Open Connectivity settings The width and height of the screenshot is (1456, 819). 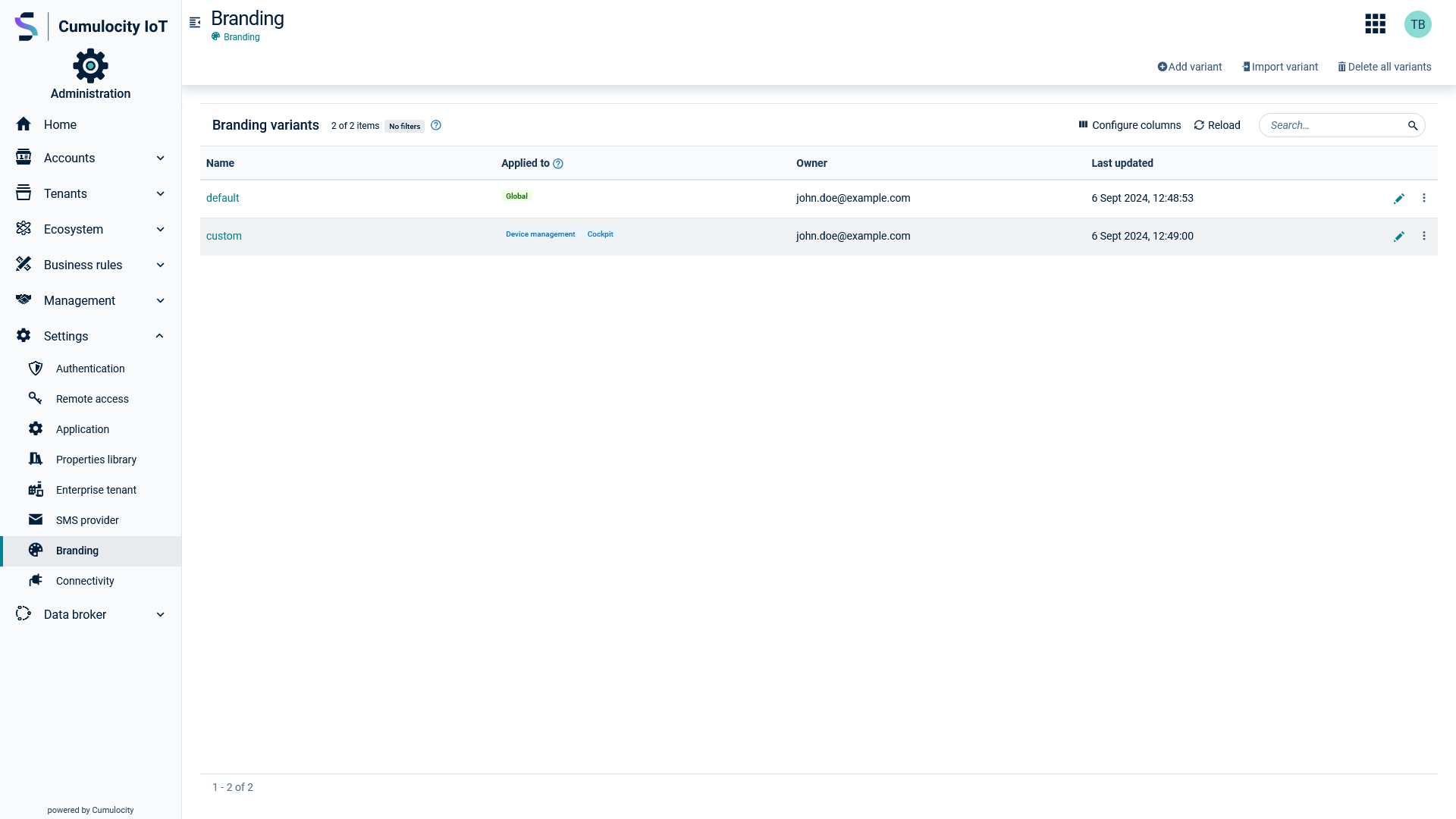point(90,581)
